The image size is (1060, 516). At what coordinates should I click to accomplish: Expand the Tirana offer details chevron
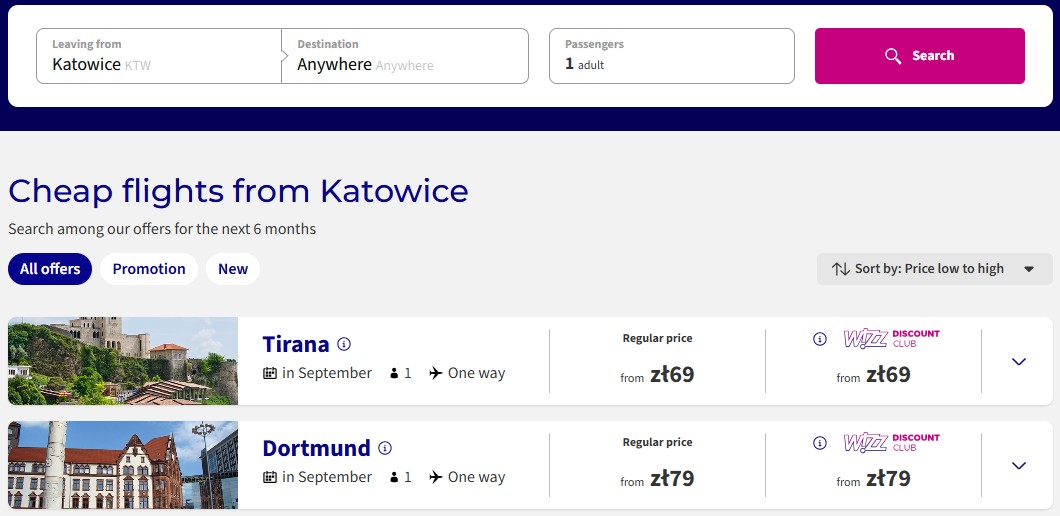[x=1019, y=361]
